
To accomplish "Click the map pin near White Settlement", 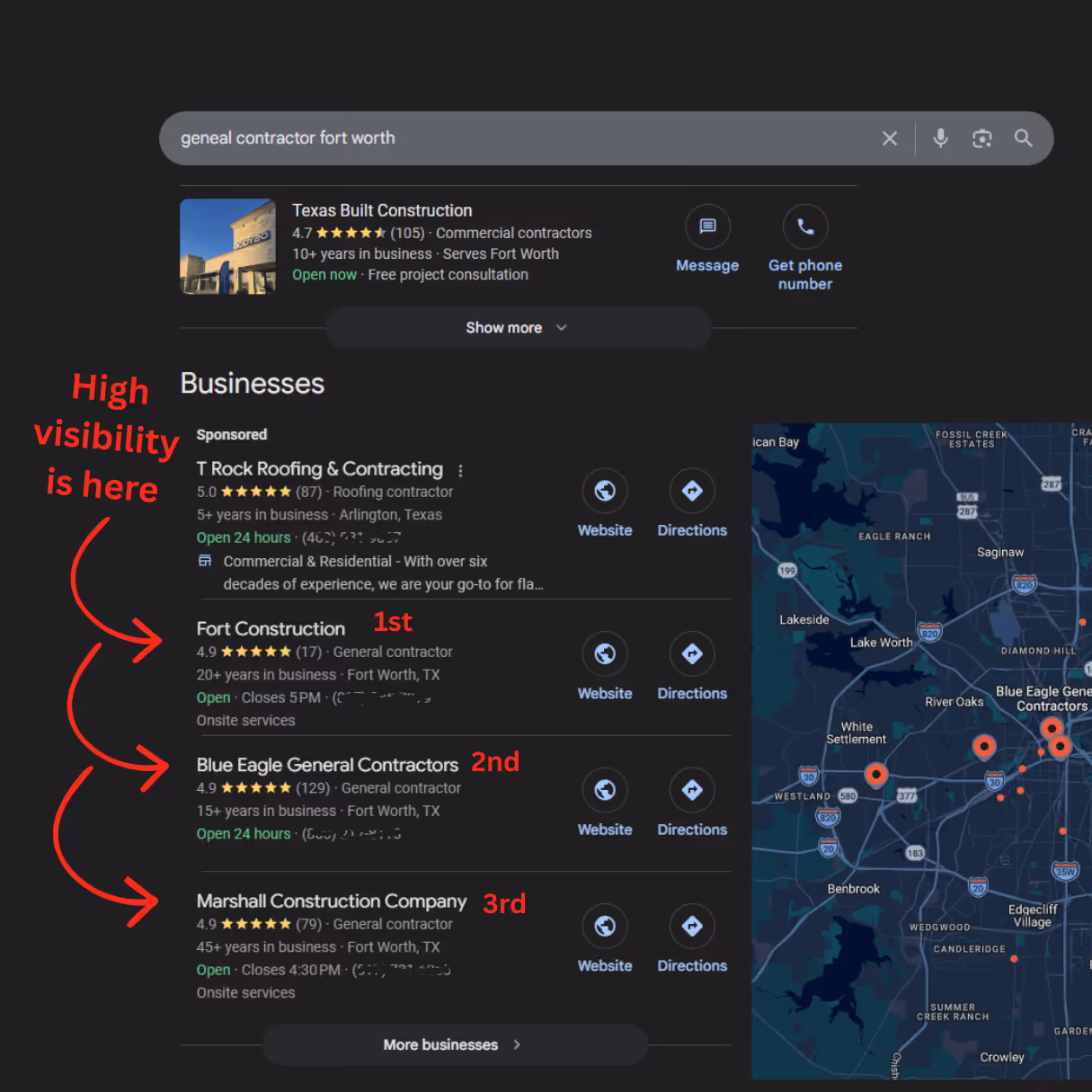I will tap(876, 774).
